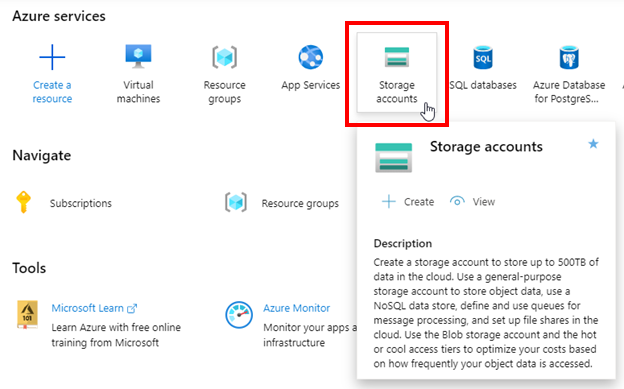This screenshot has height=389, width=624.
Task: Open Azure Database for PostgreSQL icon
Action: [x=569, y=57]
